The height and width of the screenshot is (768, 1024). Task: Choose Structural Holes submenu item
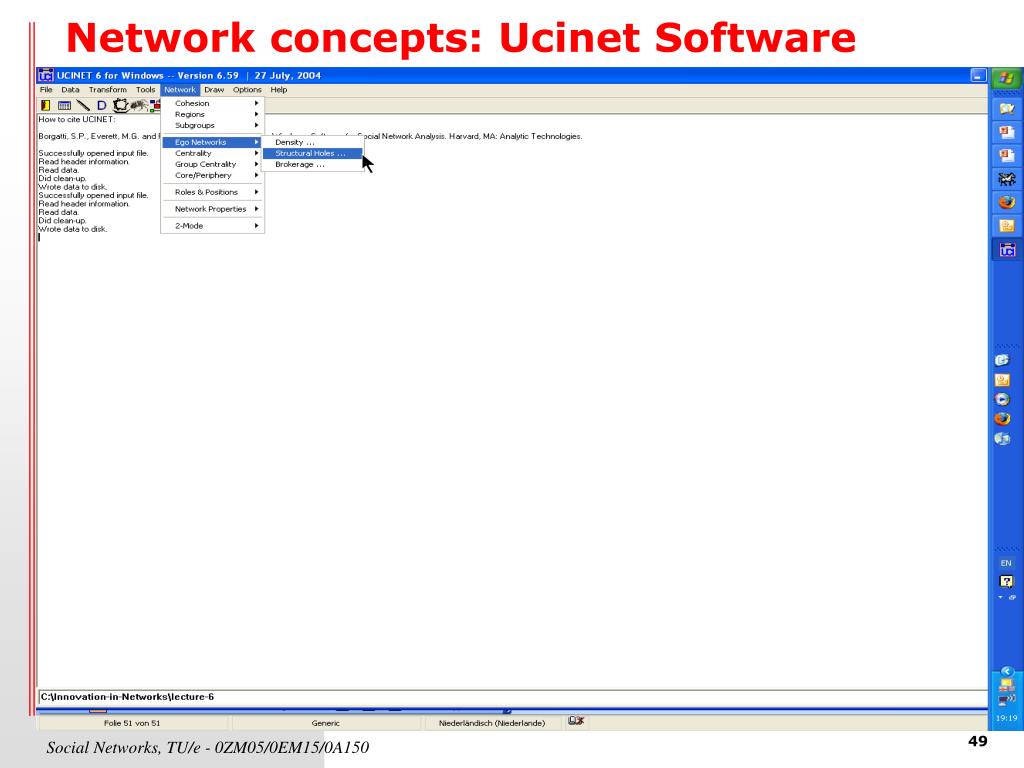pyautogui.click(x=312, y=153)
